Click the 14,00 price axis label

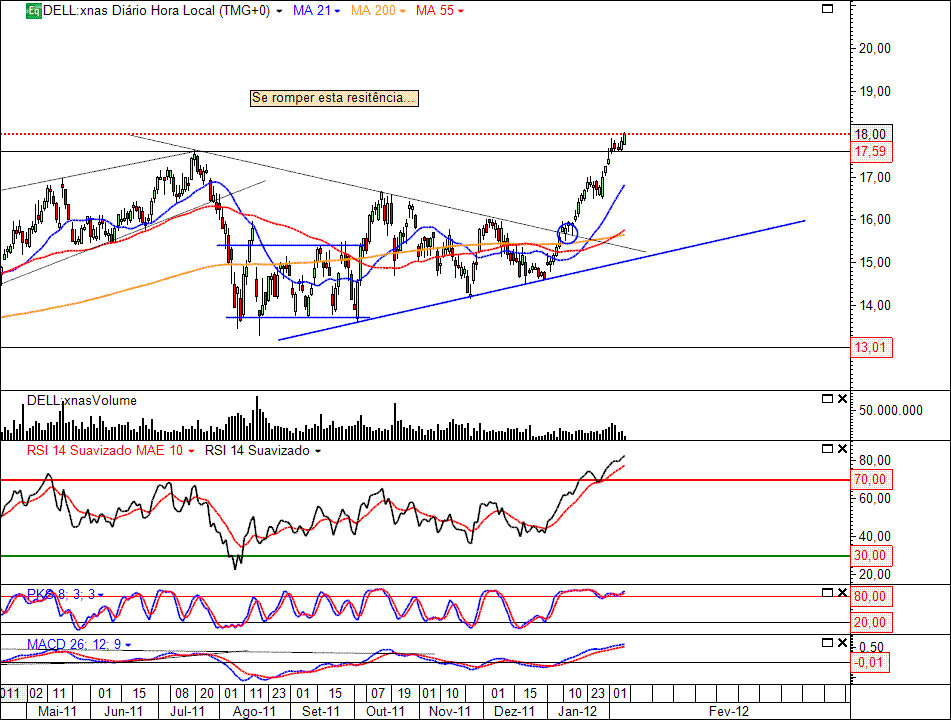[875, 306]
